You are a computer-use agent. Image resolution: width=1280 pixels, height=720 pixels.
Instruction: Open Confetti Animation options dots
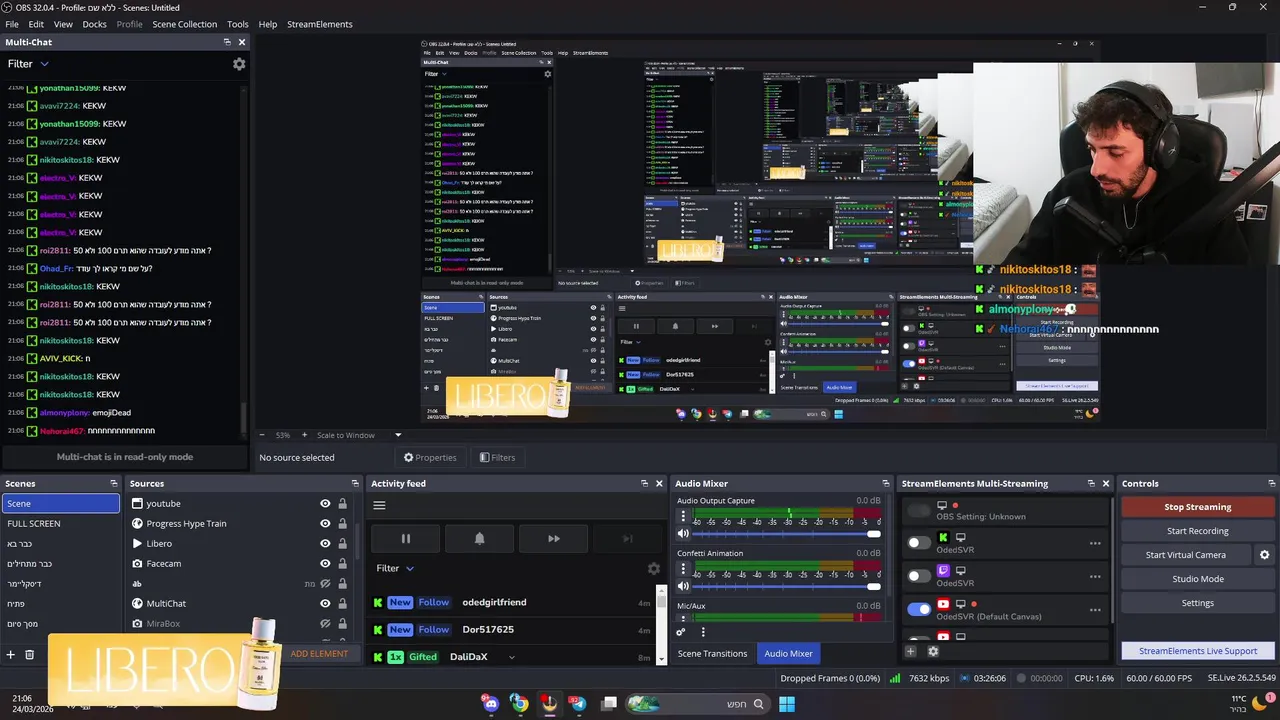pyautogui.click(x=684, y=569)
